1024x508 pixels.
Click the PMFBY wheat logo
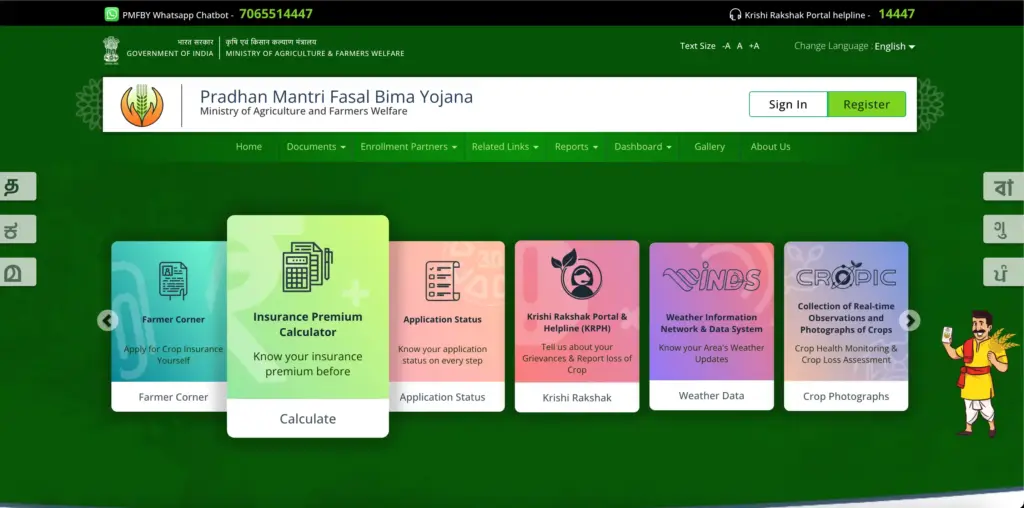pos(142,105)
